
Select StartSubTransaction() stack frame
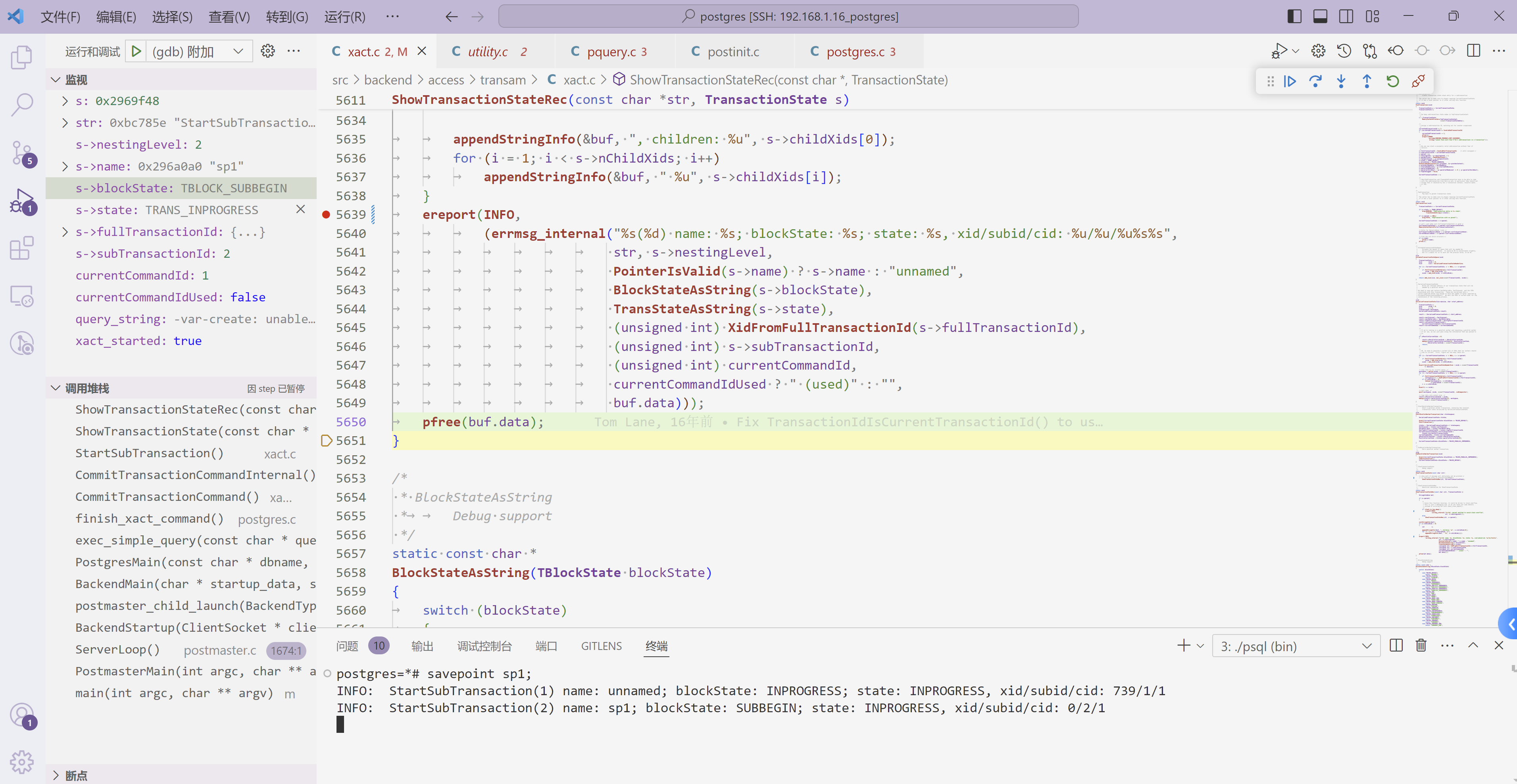tap(181, 453)
